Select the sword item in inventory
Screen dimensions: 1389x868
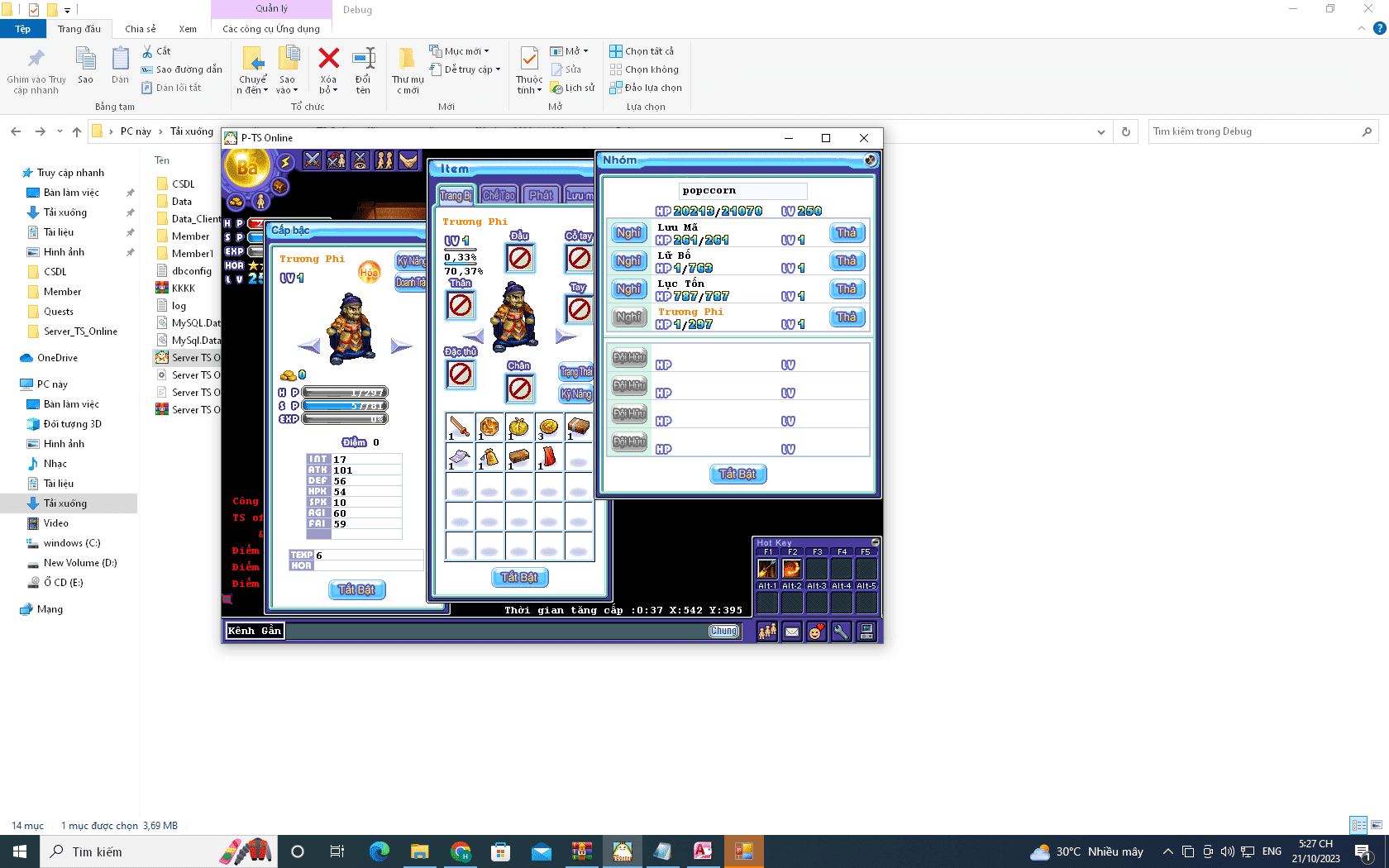460,427
